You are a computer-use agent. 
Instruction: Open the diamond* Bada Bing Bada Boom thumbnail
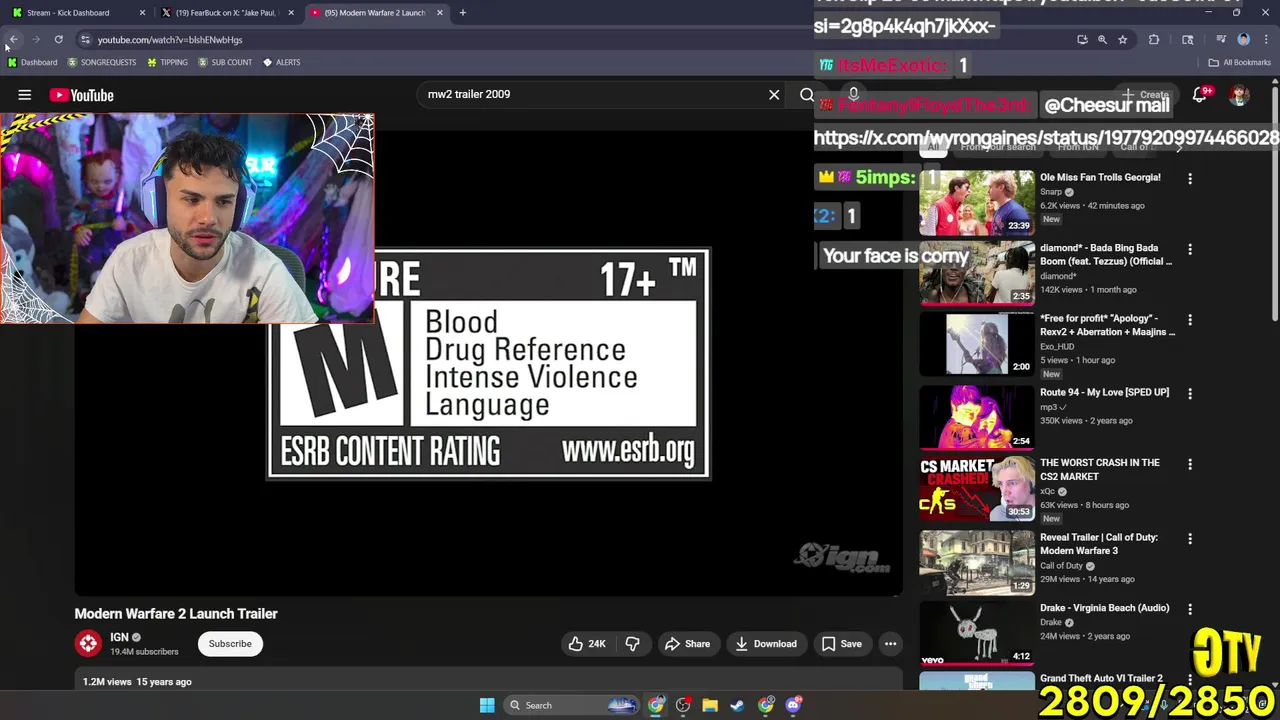pos(977,273)
